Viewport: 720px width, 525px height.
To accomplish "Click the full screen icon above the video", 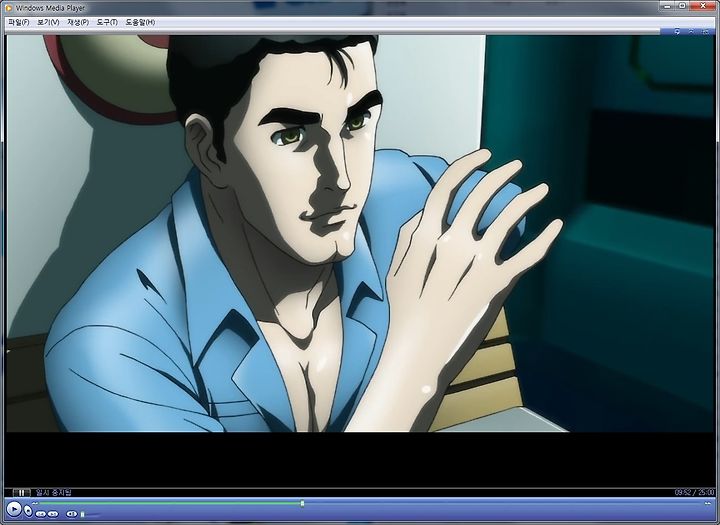I will tap(706, 31).
